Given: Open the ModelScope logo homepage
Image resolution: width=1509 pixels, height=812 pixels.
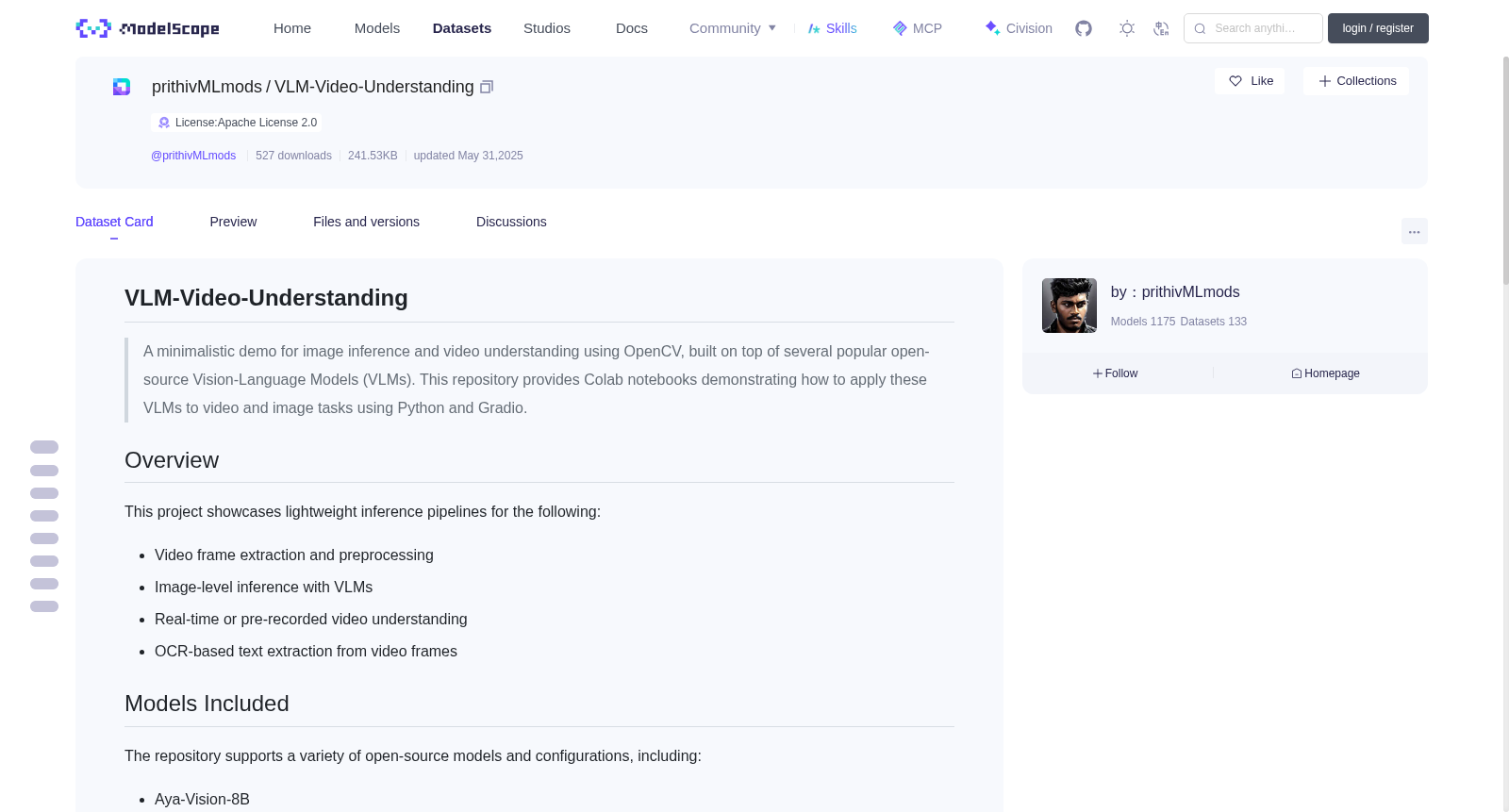Looking at the screenshot, I should (x=147, y=28).
